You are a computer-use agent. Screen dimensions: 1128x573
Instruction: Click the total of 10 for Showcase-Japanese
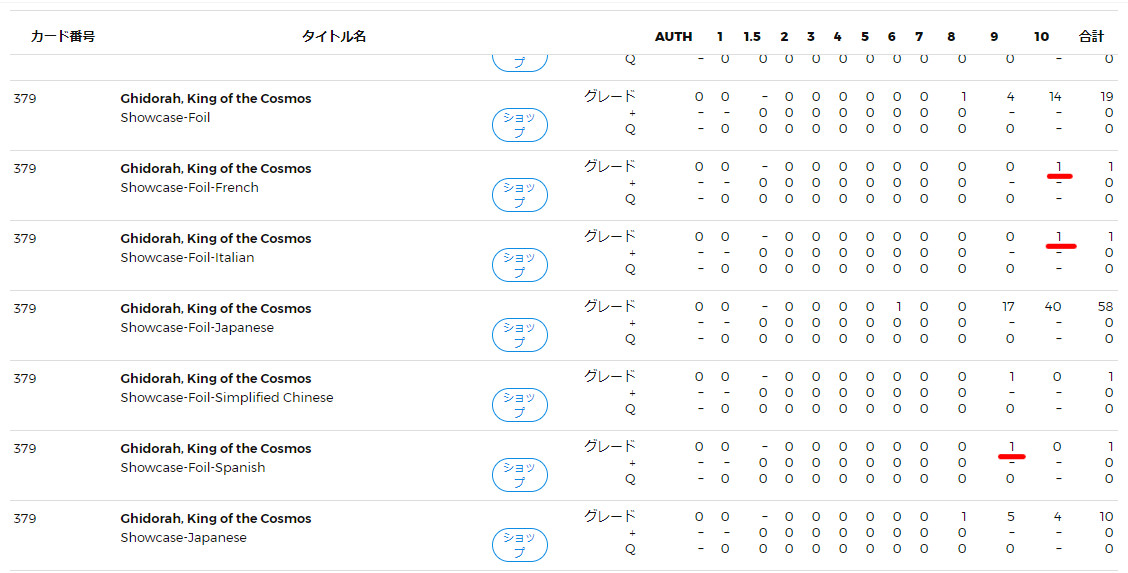[1106, 517]
